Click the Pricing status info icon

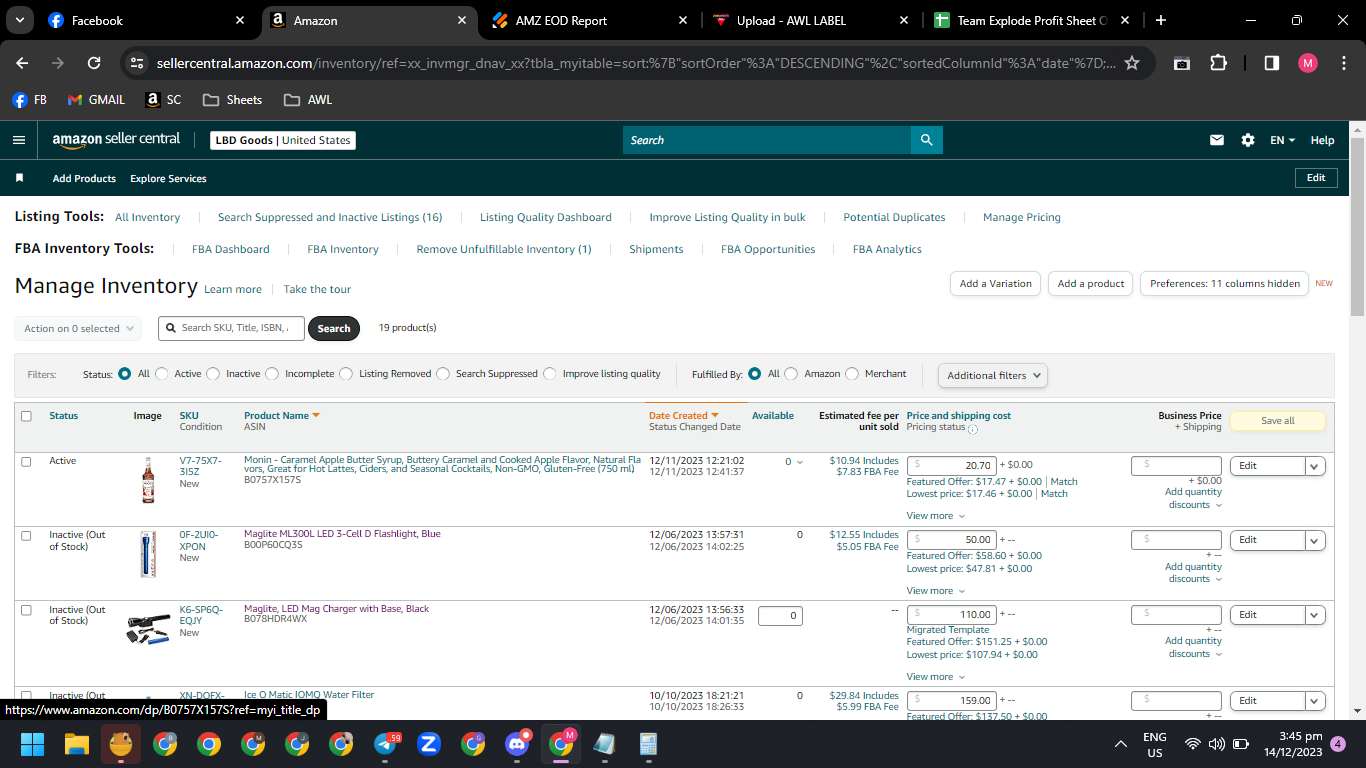pyautogui.click(x=973, y=429)
